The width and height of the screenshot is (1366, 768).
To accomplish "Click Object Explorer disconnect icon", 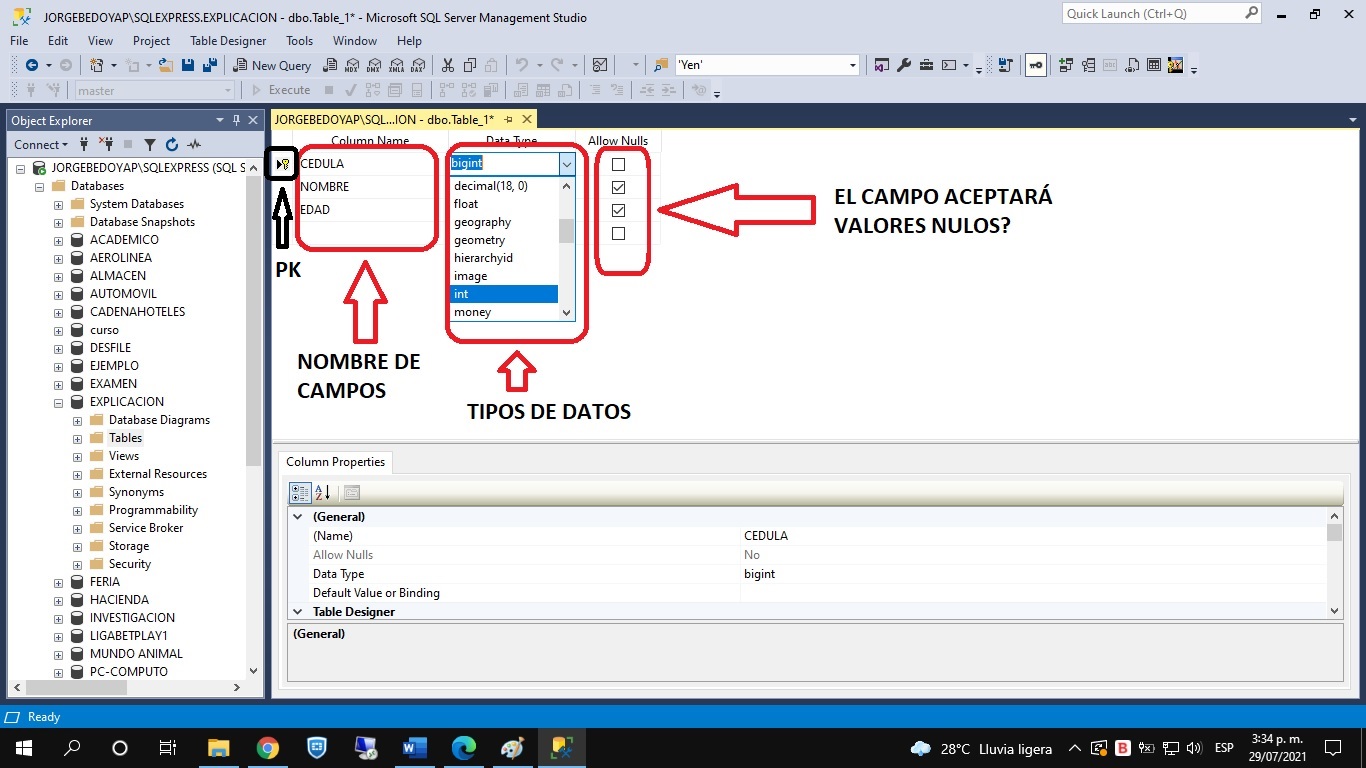I will pos(105,144).
